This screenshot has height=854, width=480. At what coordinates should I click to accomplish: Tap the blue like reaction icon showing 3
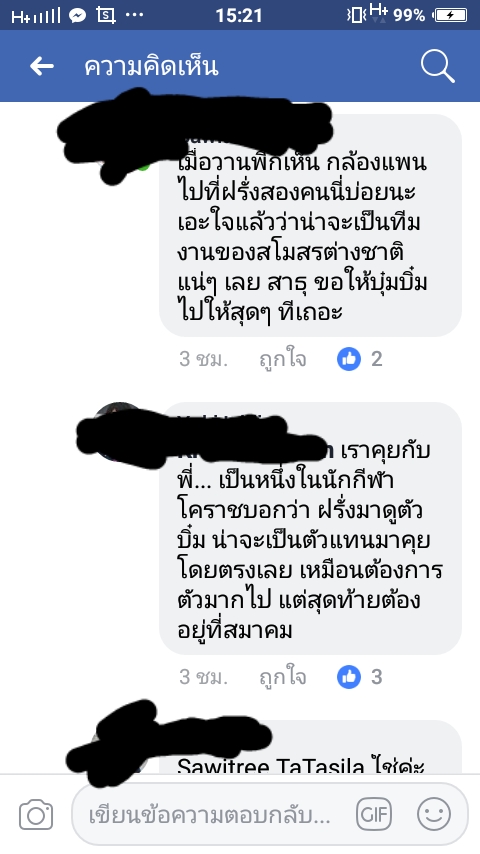[349, 677]
